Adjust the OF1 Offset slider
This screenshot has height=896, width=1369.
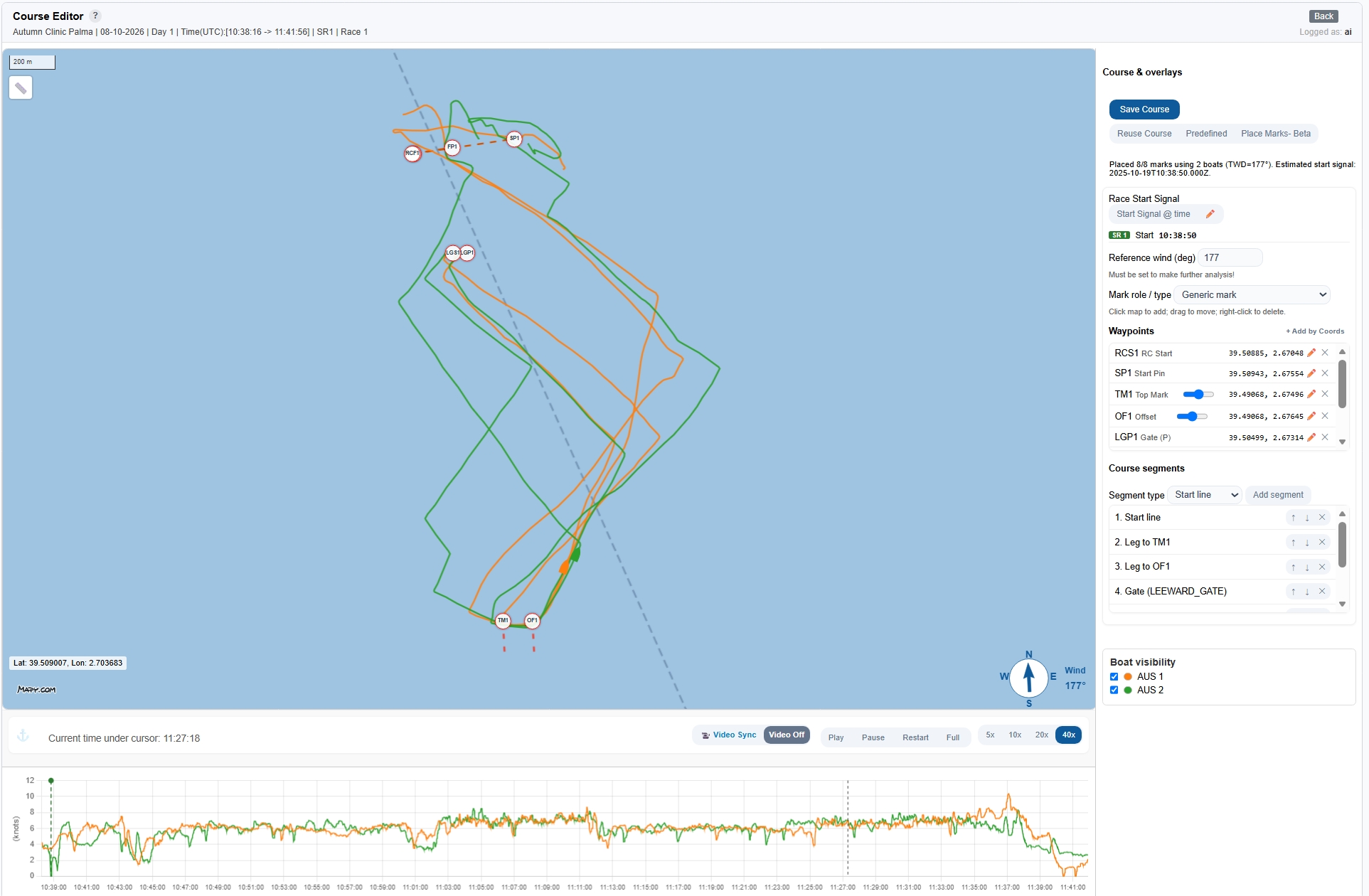1192,417
